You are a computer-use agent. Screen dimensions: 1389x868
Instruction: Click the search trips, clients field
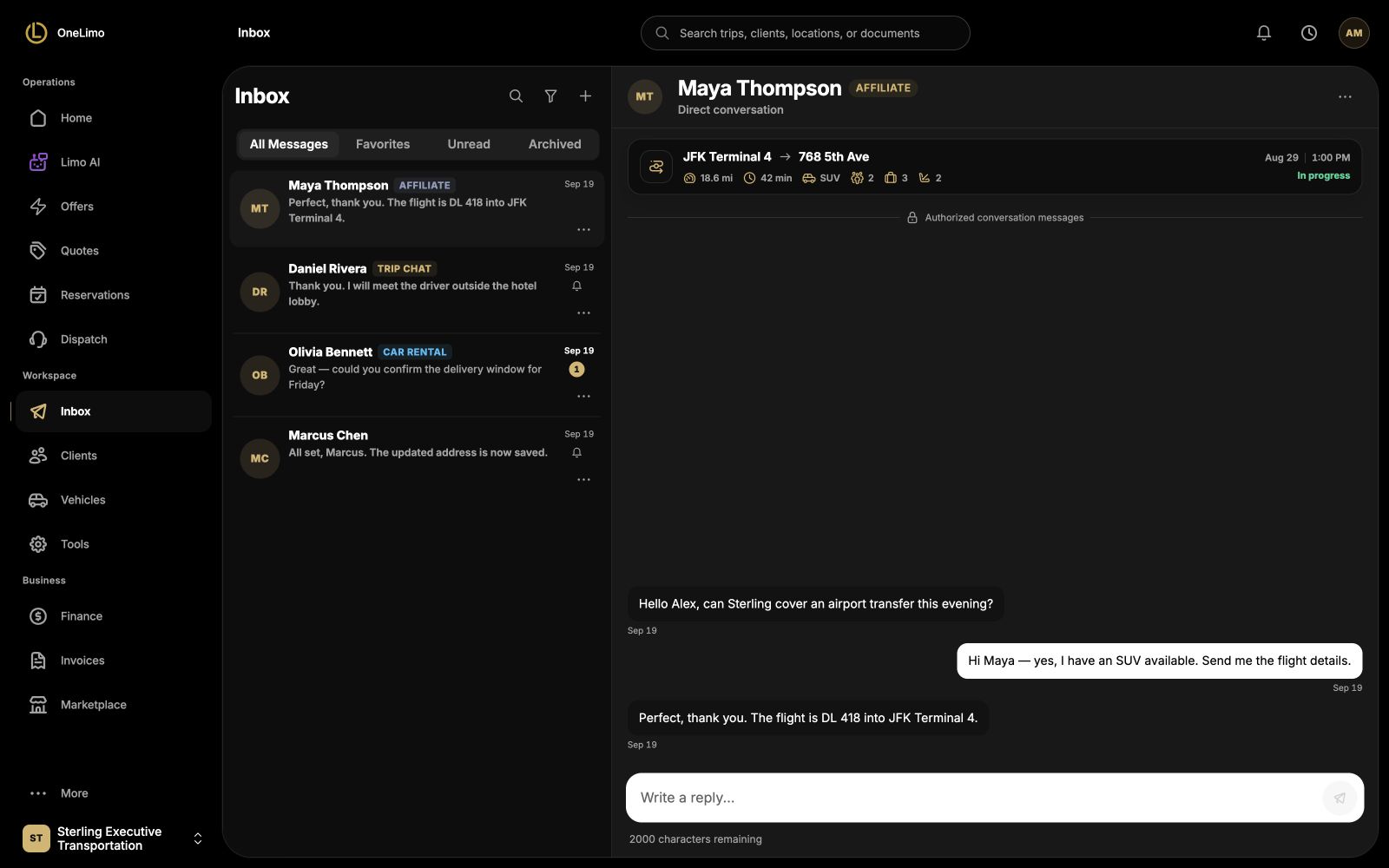point(805,33)
